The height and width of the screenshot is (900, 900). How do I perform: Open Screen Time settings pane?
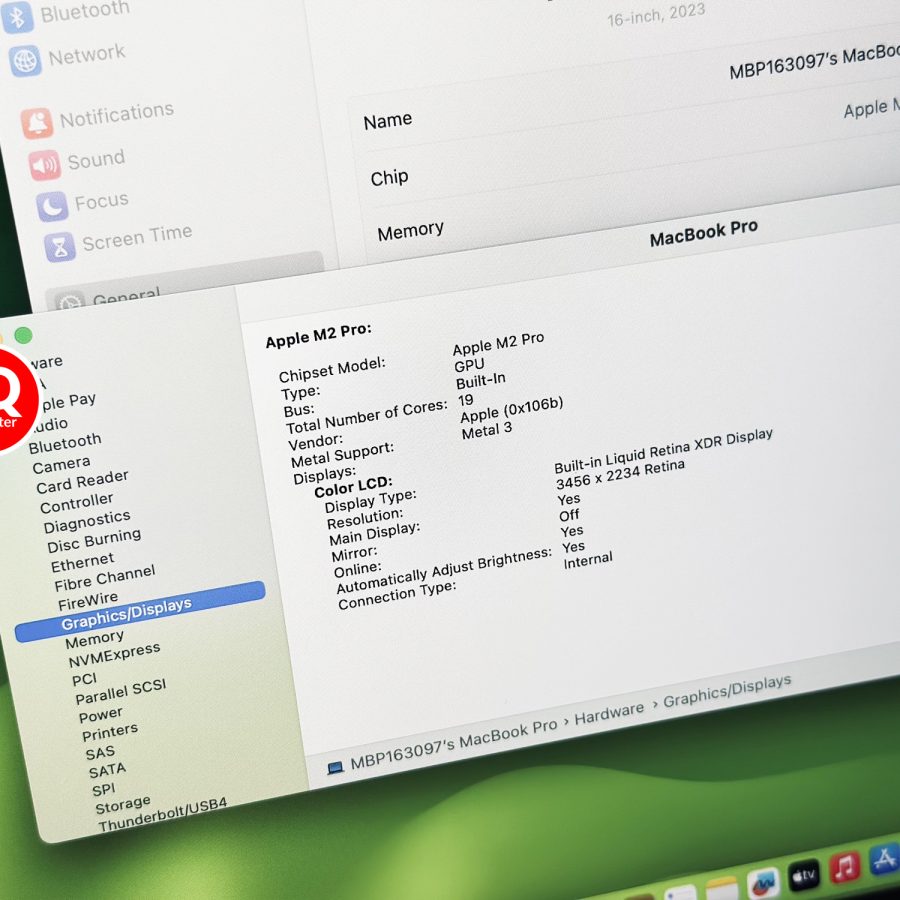tap(118, 240)
